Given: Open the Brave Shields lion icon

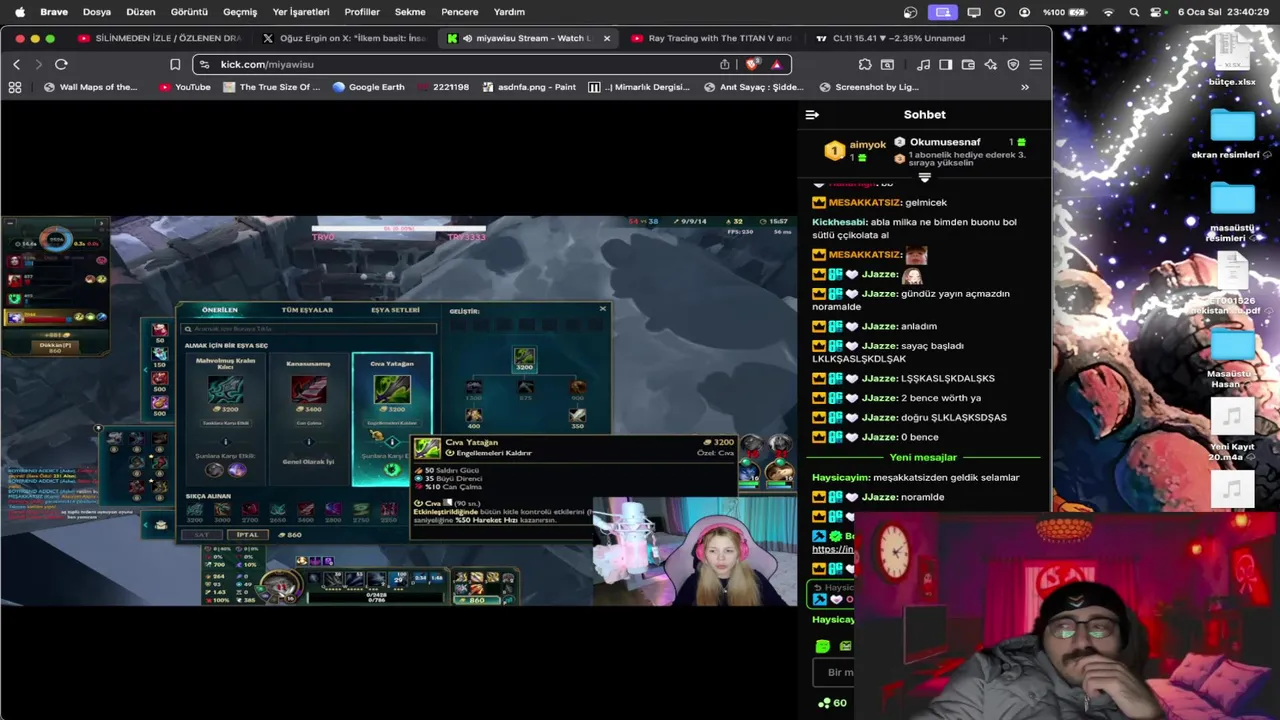Looking at the screenshot, I should [753, 64].
